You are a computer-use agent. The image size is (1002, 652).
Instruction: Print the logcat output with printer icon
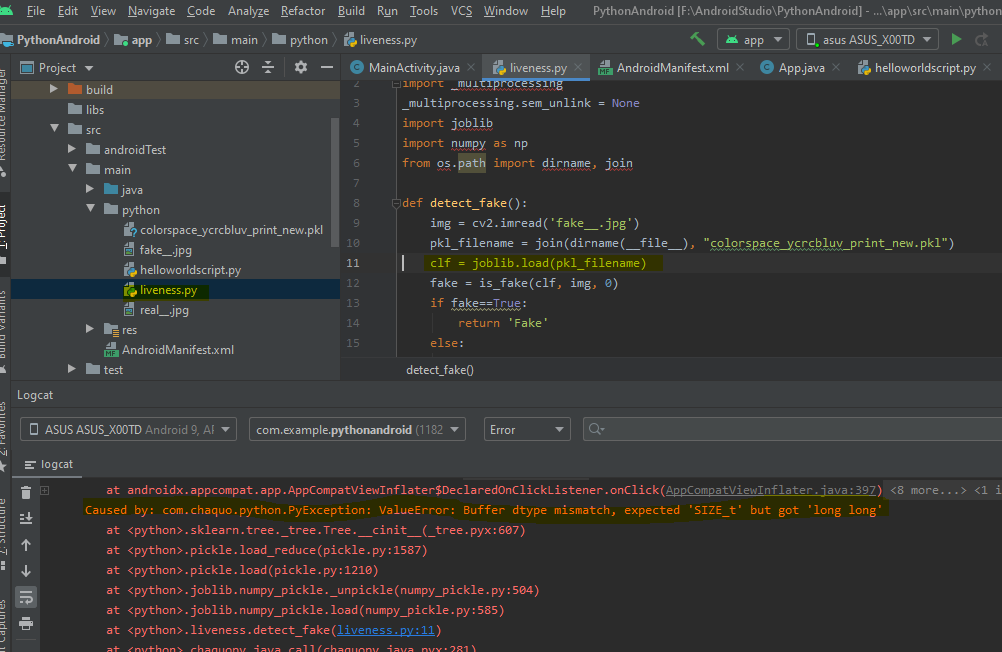point(27,622)
